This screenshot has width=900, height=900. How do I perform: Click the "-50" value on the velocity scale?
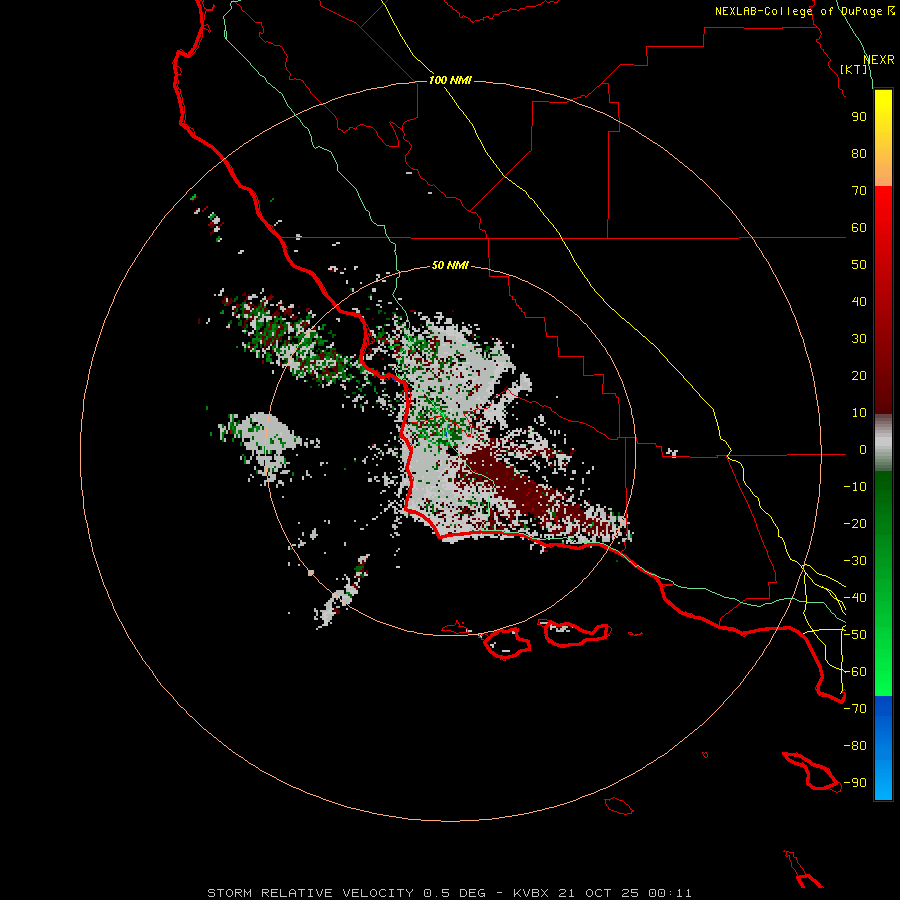(855, 635)
